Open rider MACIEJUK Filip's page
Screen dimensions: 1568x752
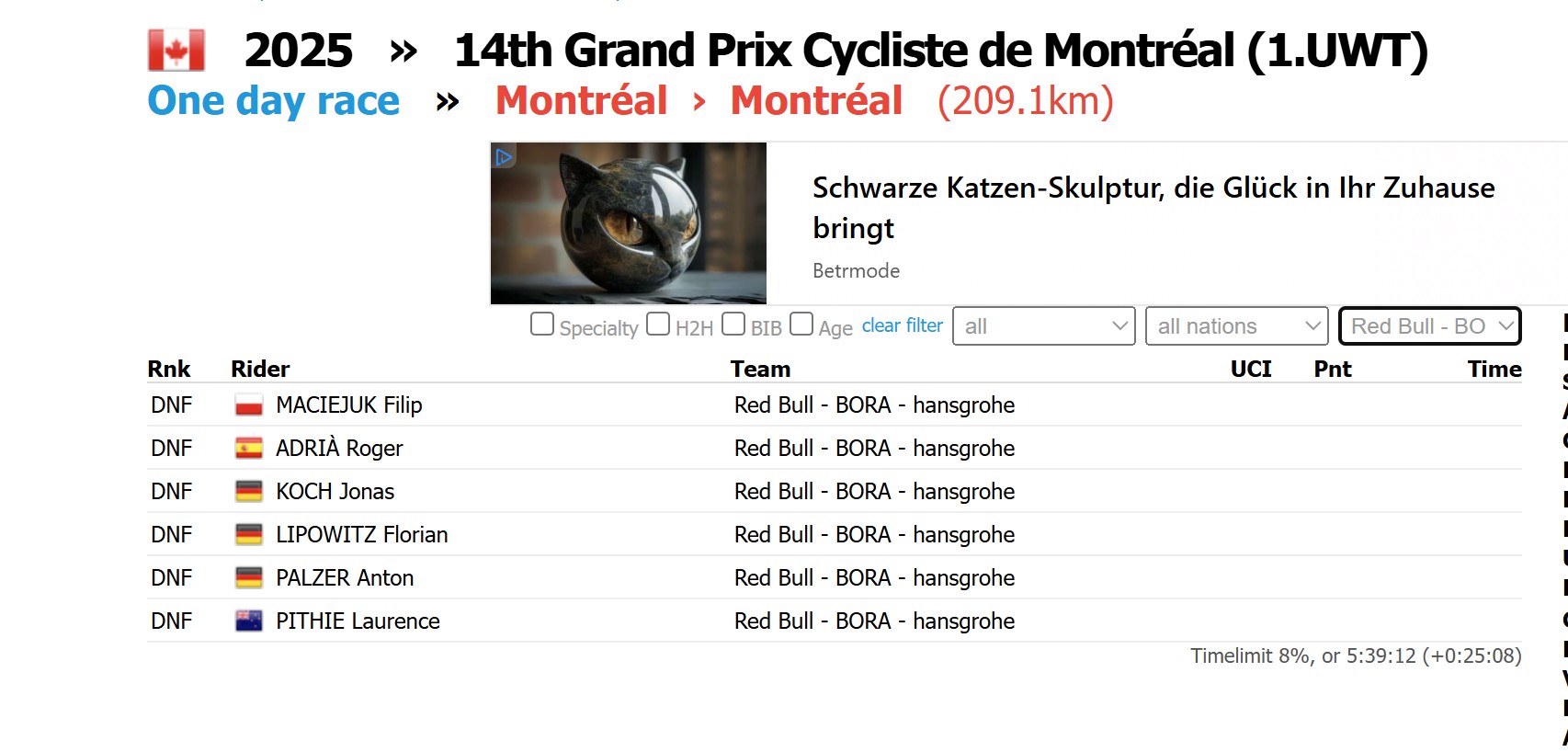[349, 405]
